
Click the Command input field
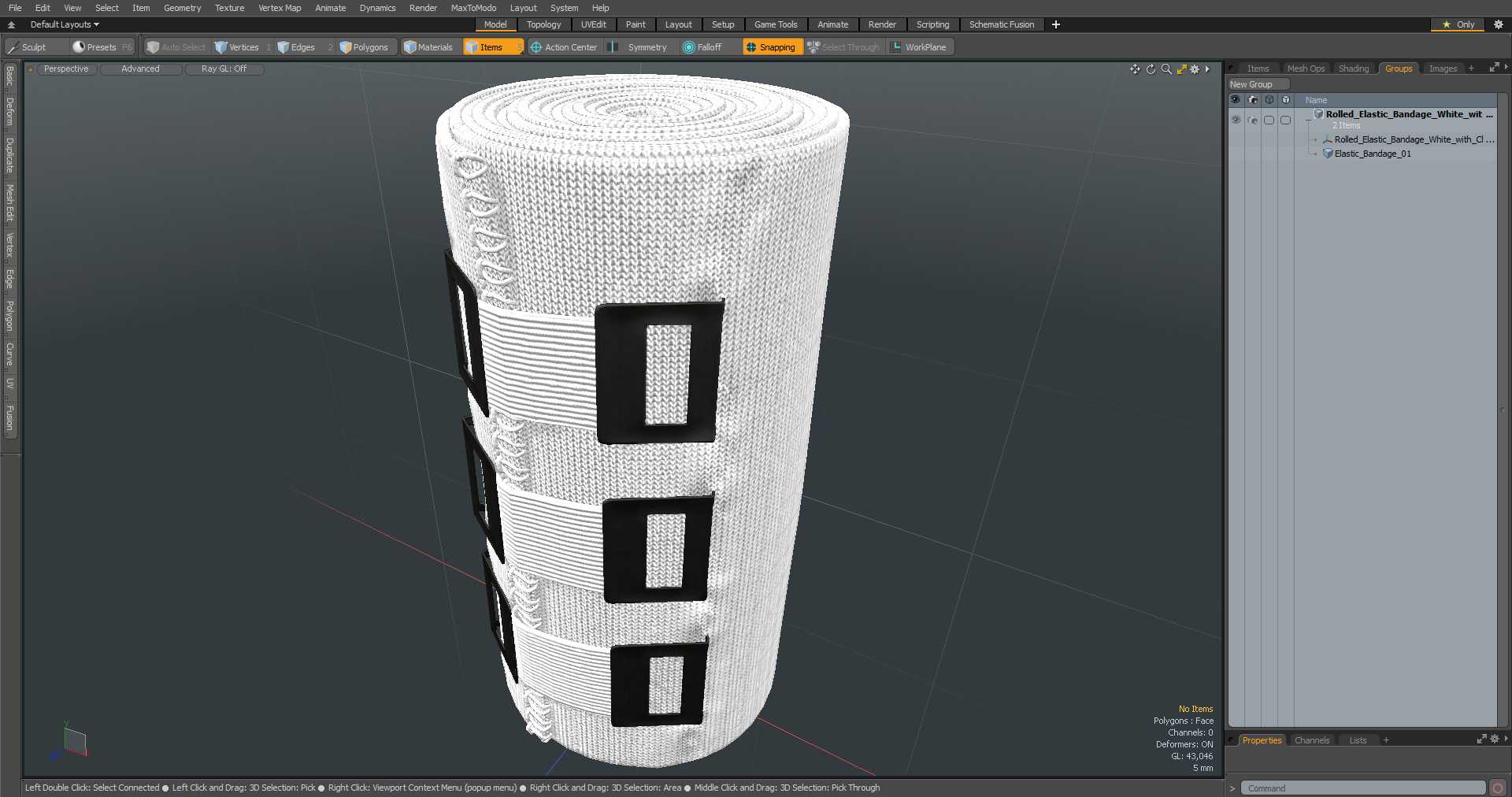(x=1363, y=788)
